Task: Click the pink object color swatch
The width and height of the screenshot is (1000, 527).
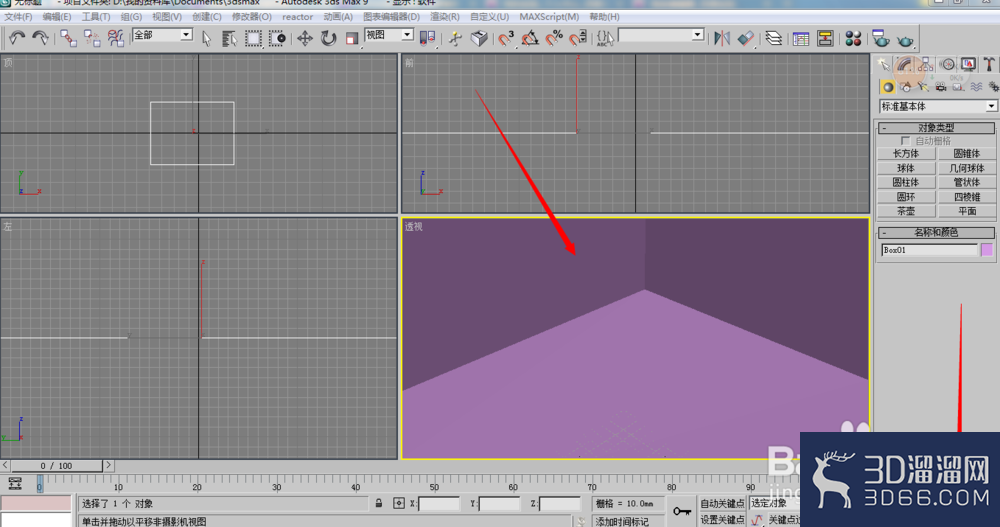Action: [x=987, y=250]
